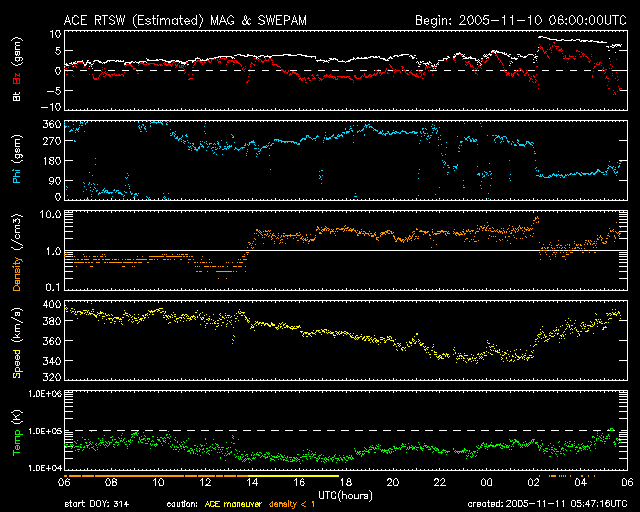Click the orange Density (/cm3) axis label
Screen dimensions: 640x512
[17, 252]
